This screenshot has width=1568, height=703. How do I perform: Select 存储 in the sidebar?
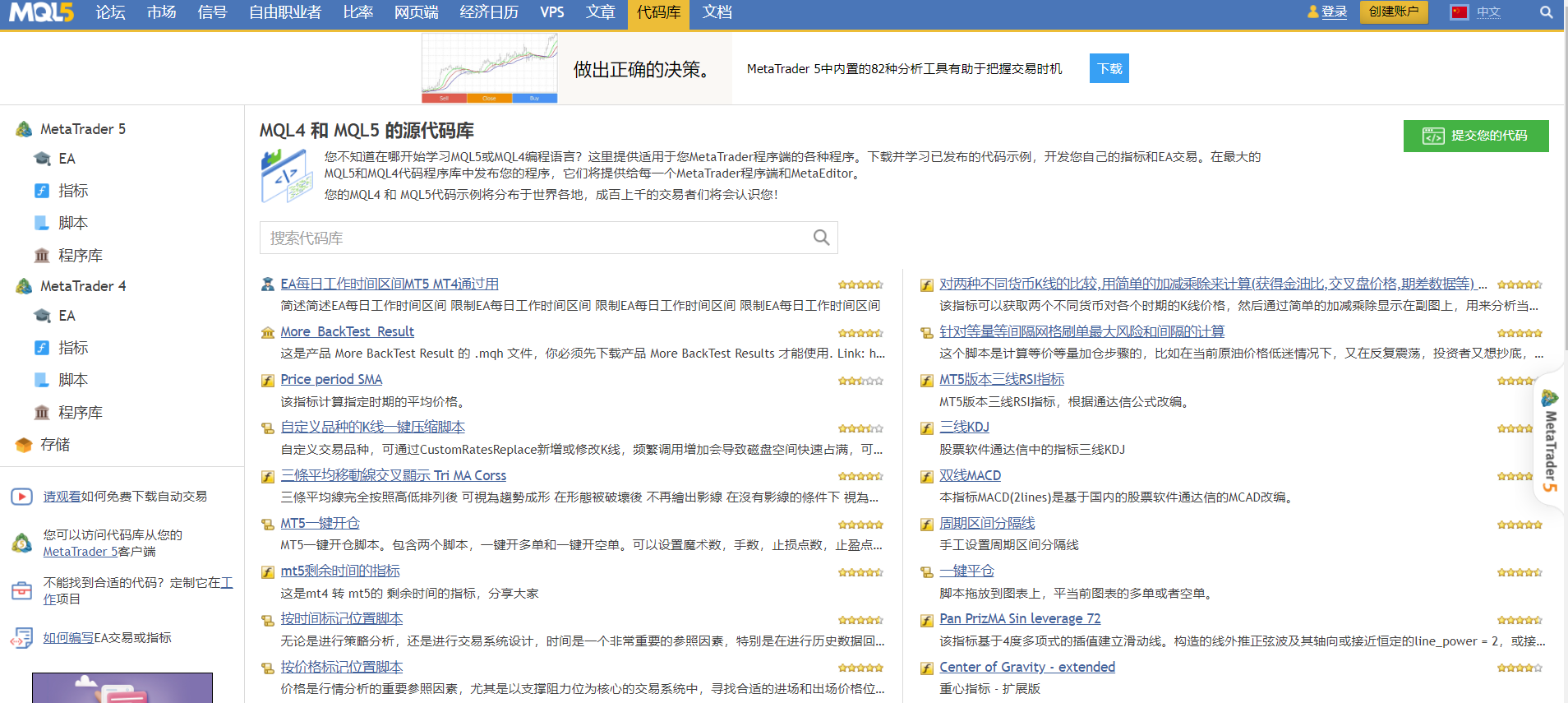[55, 445]
